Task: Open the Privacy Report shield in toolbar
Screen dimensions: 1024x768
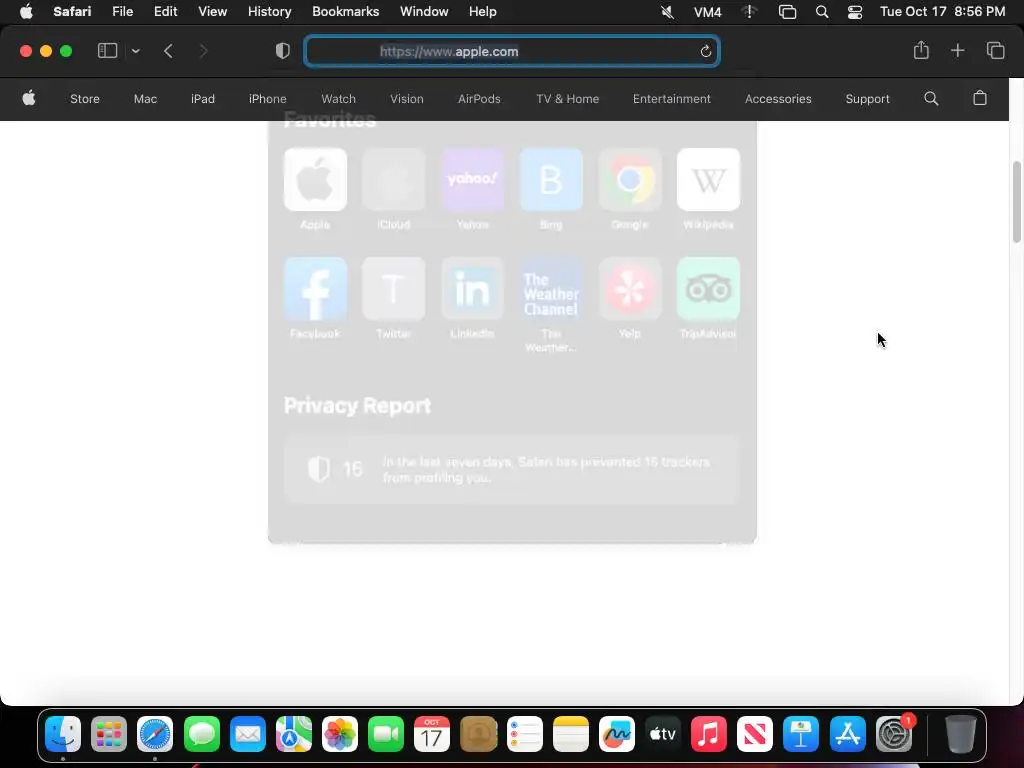Action: click(x=283, y=51)
